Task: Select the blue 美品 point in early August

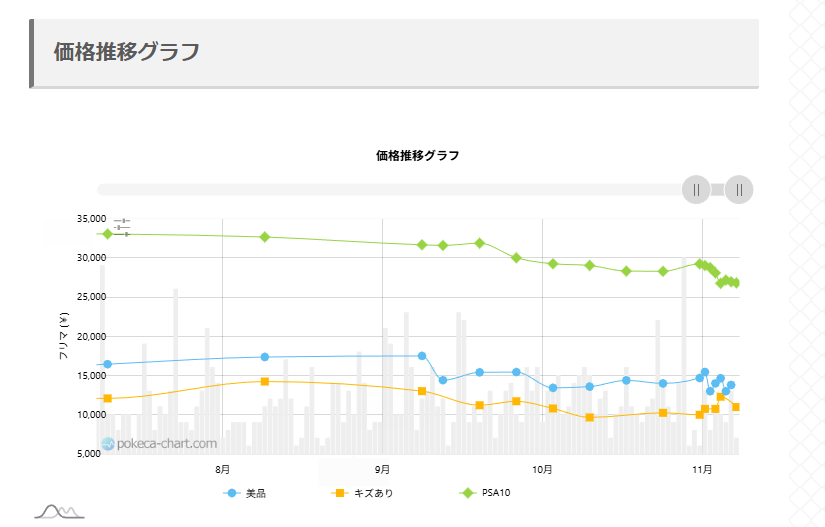Action: tap(265, 357)
